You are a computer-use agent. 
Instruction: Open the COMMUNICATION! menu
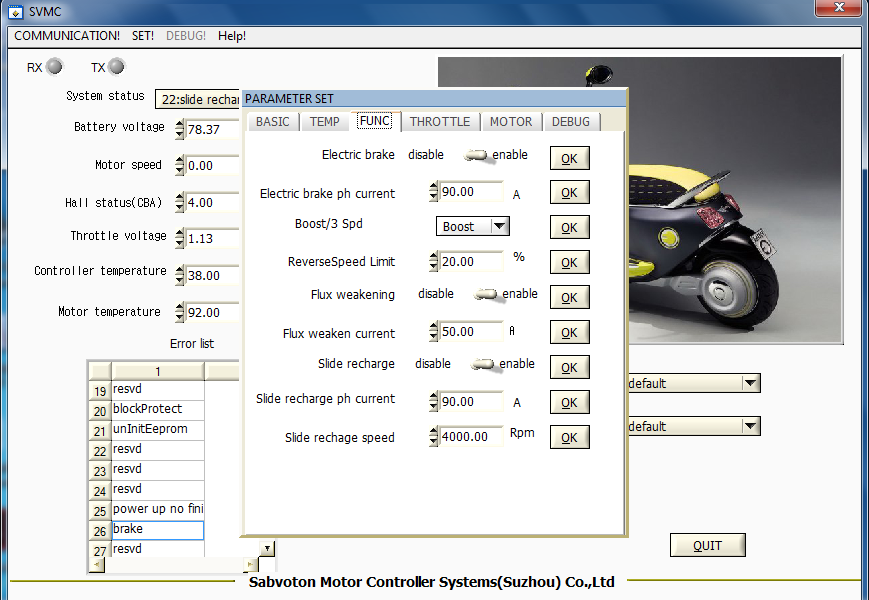click(x=67, y=36)
